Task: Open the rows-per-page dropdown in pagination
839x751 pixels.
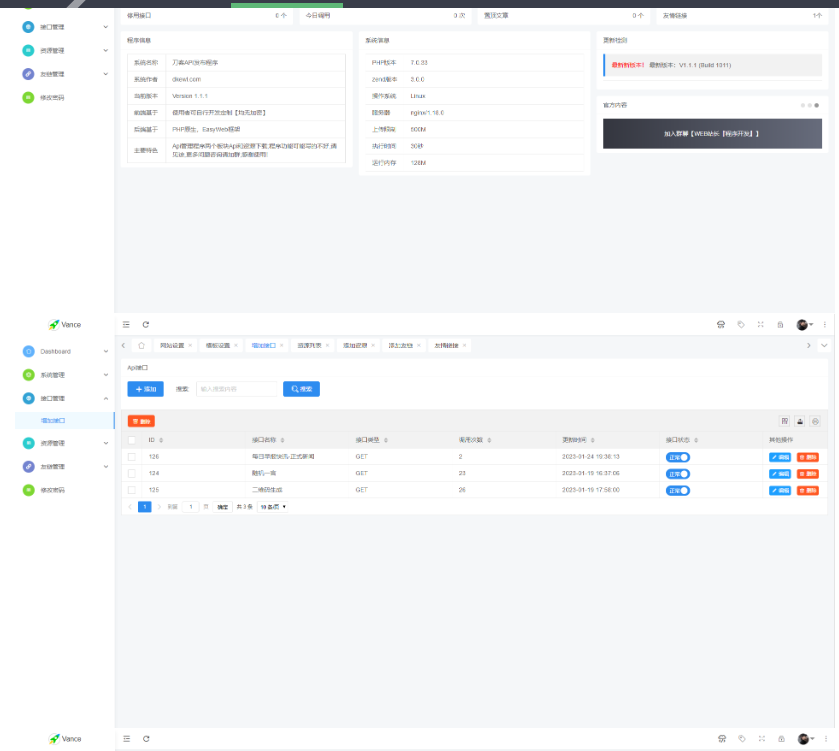Action: [273, 507]
